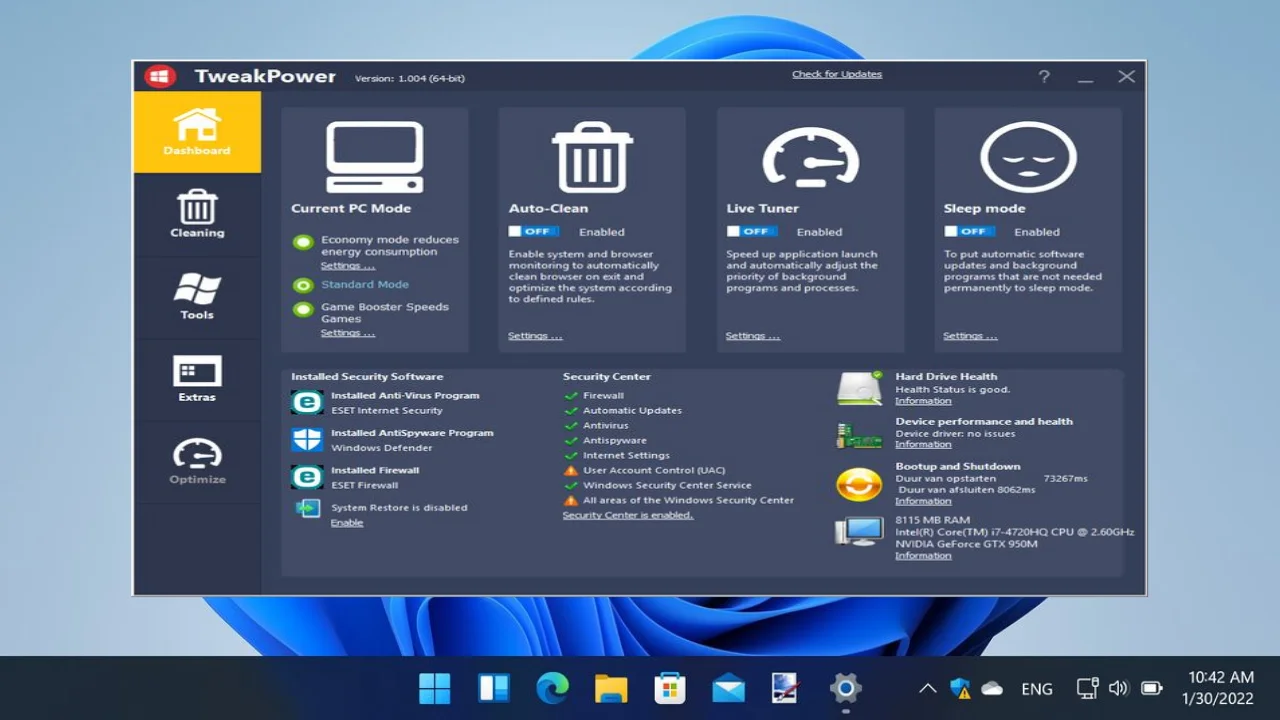1280x720 pixels.
Task: Open Bootup and Shutdown Information link
Action: (923, 501)
